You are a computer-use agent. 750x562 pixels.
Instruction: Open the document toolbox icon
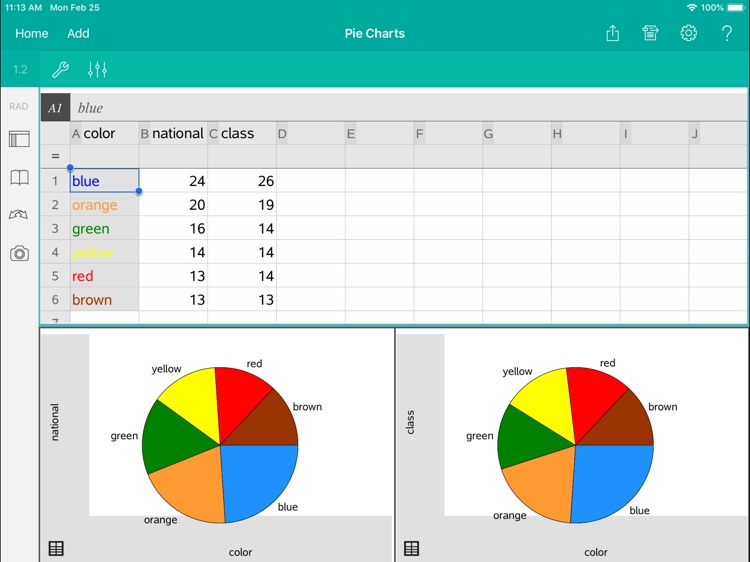(x=650, y=33)
